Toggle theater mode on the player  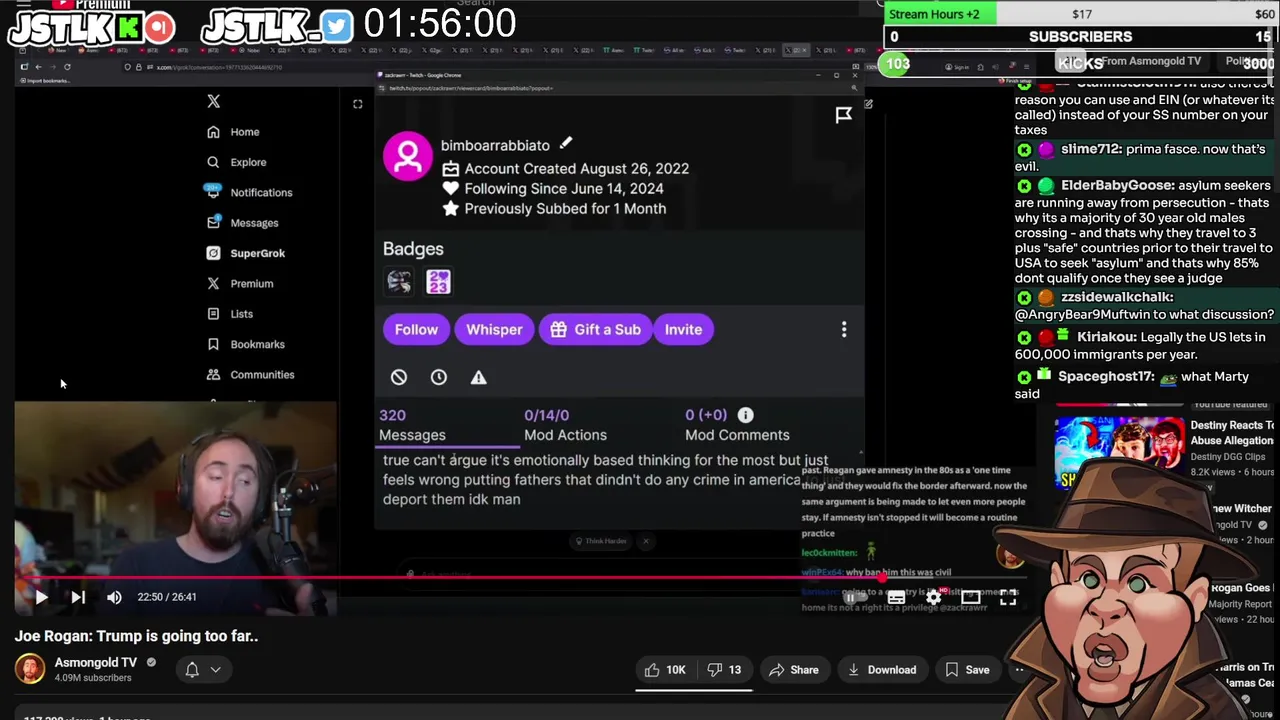click(970, 597)
